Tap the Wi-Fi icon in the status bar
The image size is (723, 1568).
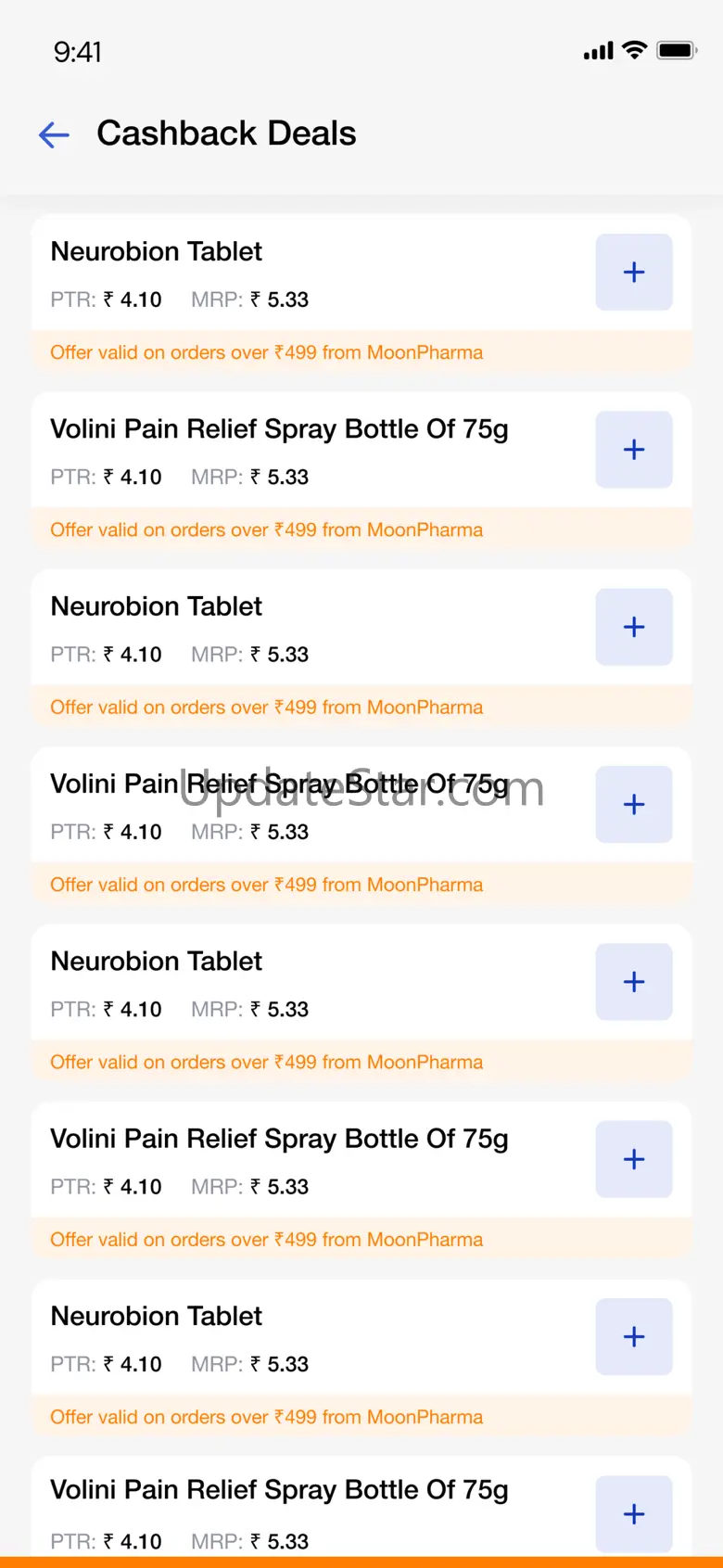point(635,50)
